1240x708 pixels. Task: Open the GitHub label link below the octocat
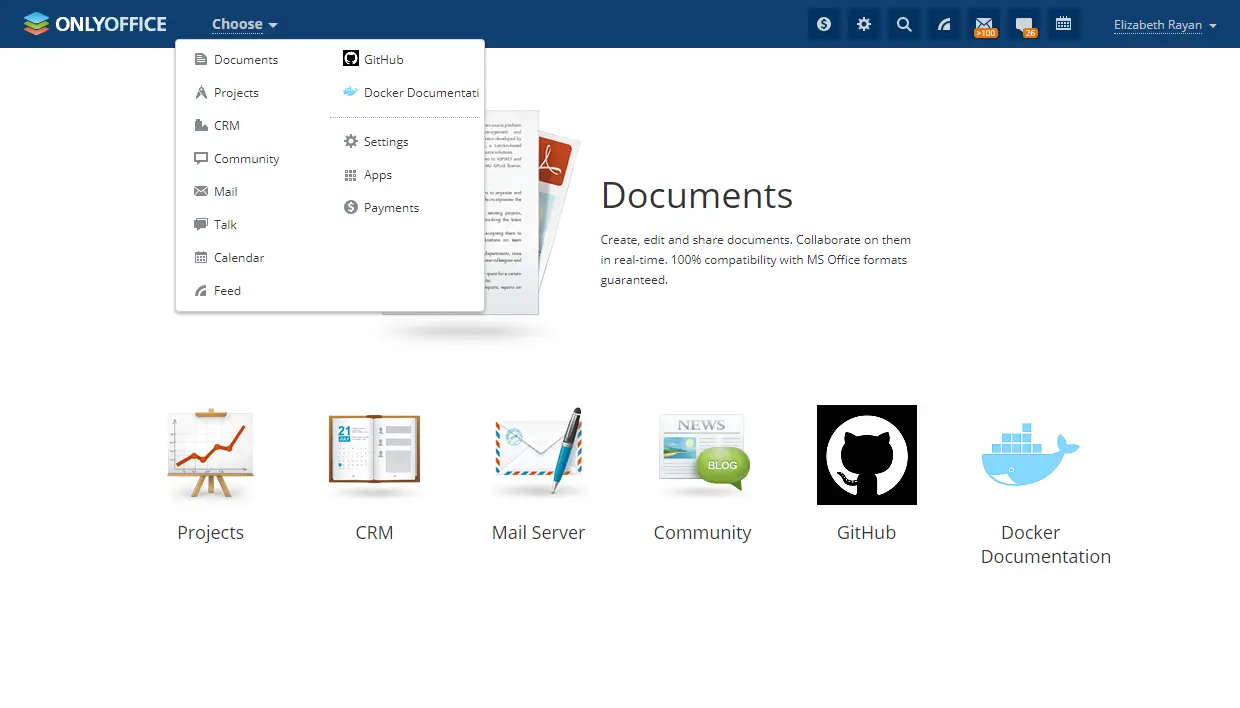(x=866, y=533)
